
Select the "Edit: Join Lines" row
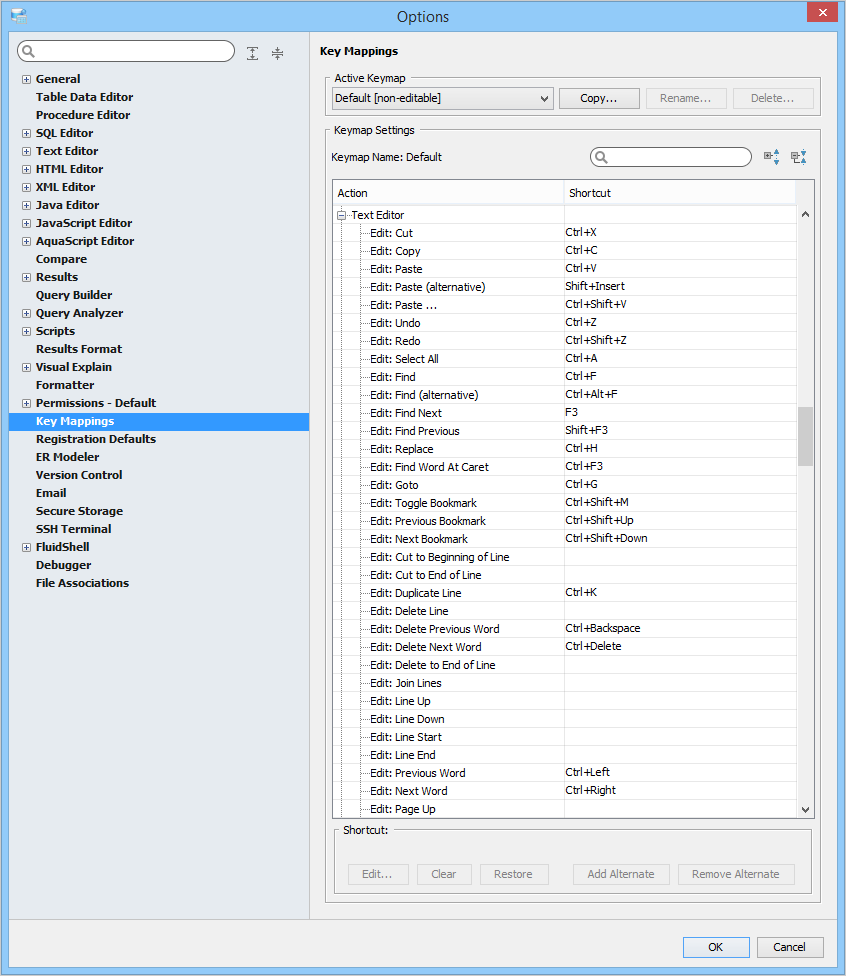[565, 683]
